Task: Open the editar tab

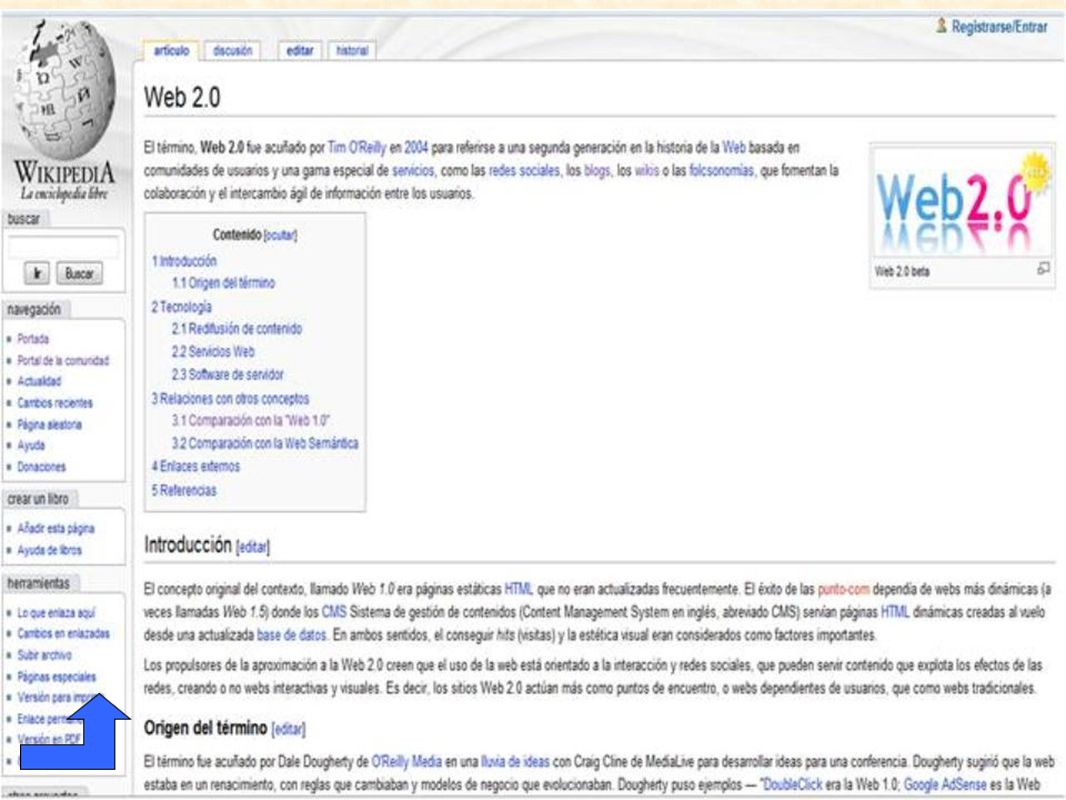Action: coord(300,50)
